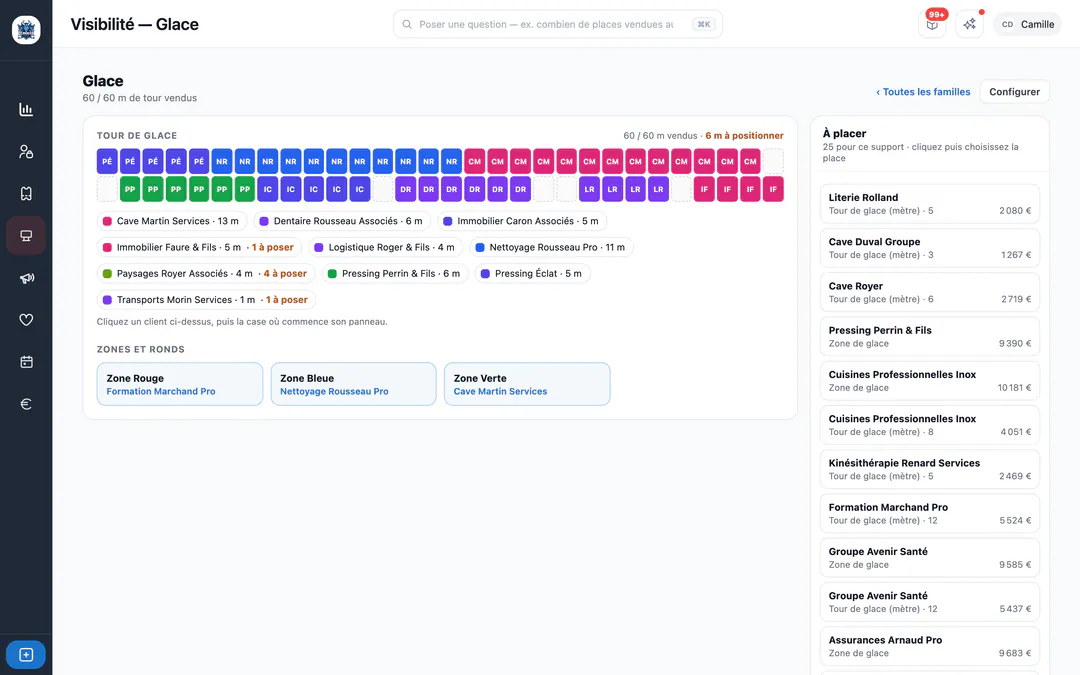Viewport: 1080px width, 675px height.
Task: Open the ticket icon section in sidebar
Action: 26,194
